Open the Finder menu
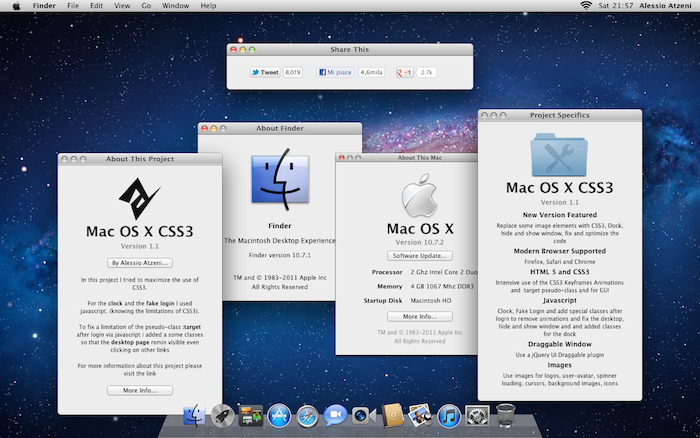Image resolution: width=700 pixels, height=438 pixels. [44, 6]
